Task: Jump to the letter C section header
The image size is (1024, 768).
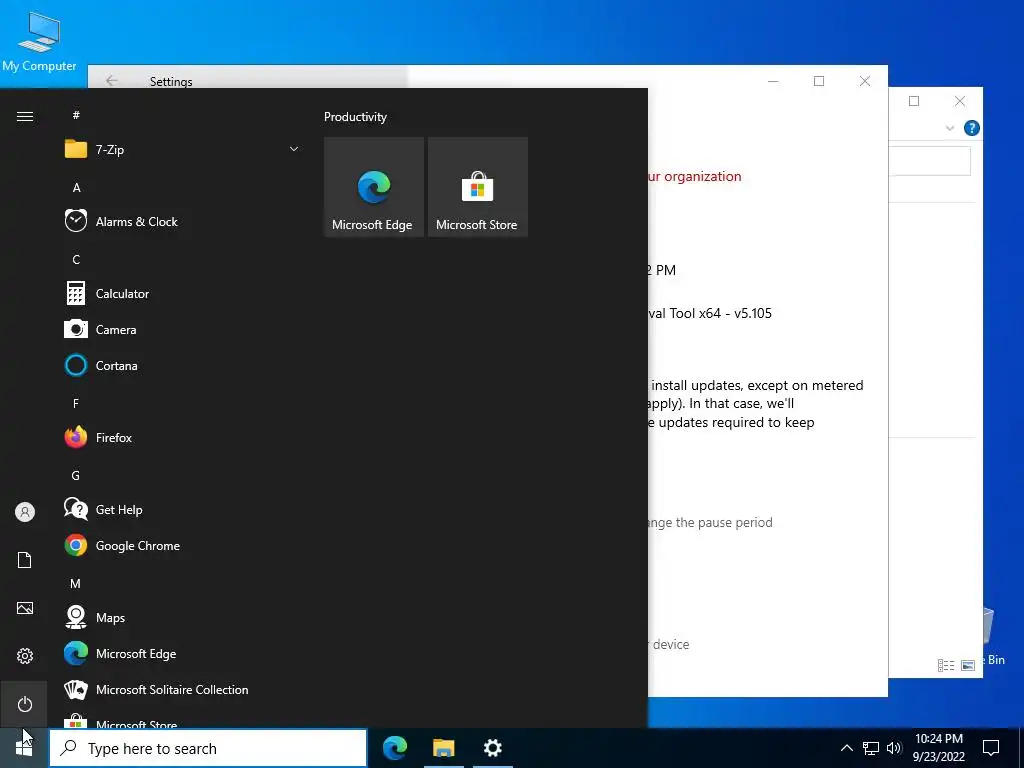Action: [x=76, y=260]
